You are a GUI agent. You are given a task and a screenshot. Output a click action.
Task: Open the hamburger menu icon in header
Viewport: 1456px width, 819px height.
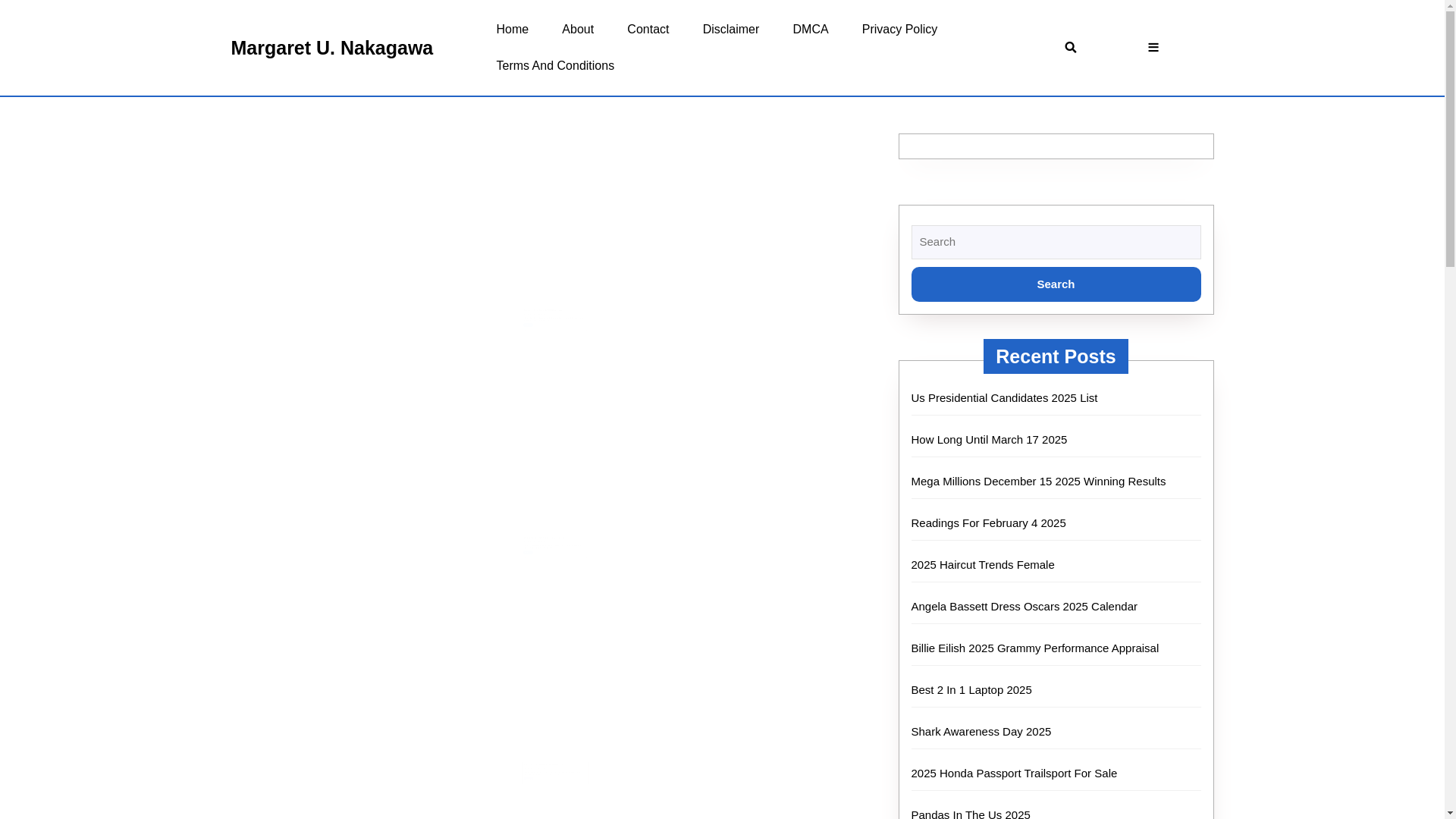(1153, 47)
